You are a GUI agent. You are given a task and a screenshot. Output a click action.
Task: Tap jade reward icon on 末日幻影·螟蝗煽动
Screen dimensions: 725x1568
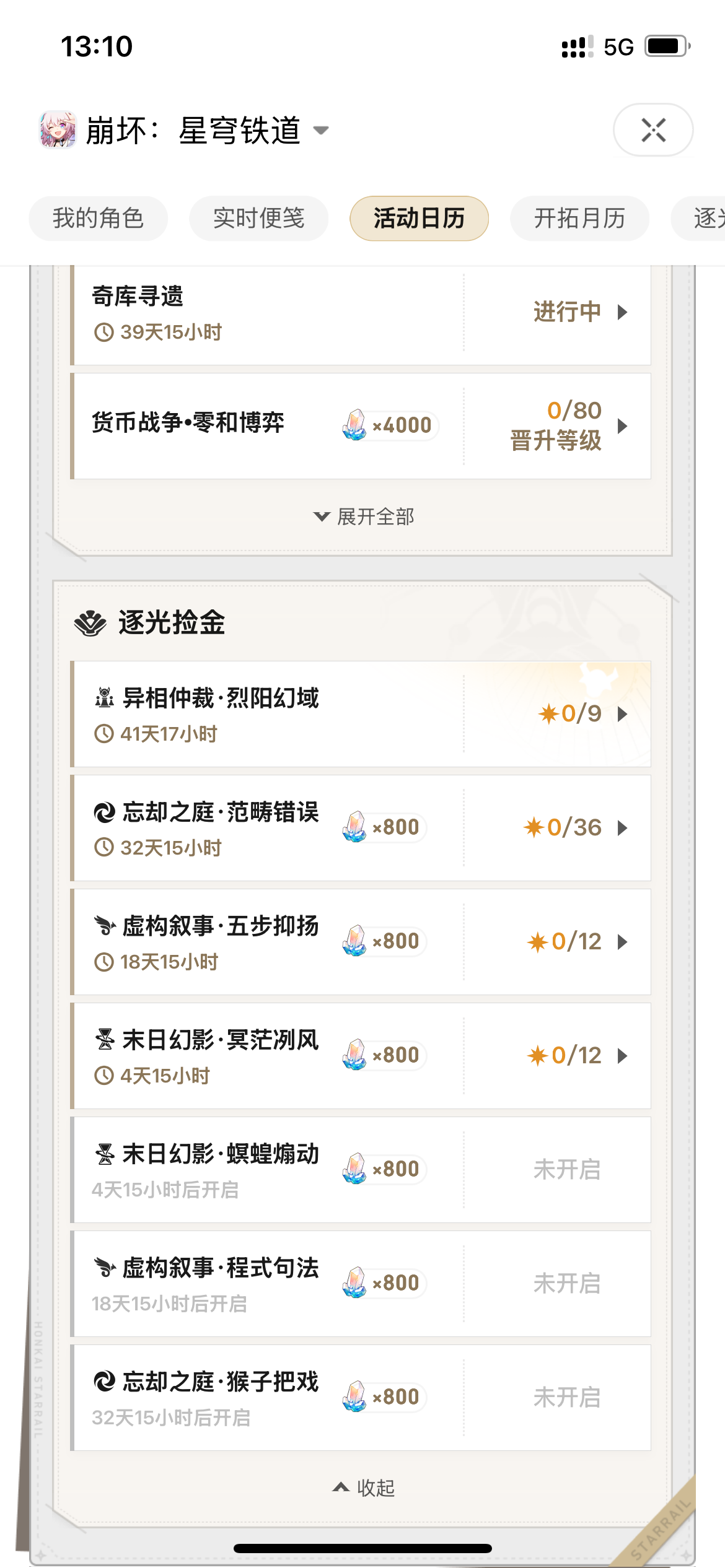point(354,1169)
